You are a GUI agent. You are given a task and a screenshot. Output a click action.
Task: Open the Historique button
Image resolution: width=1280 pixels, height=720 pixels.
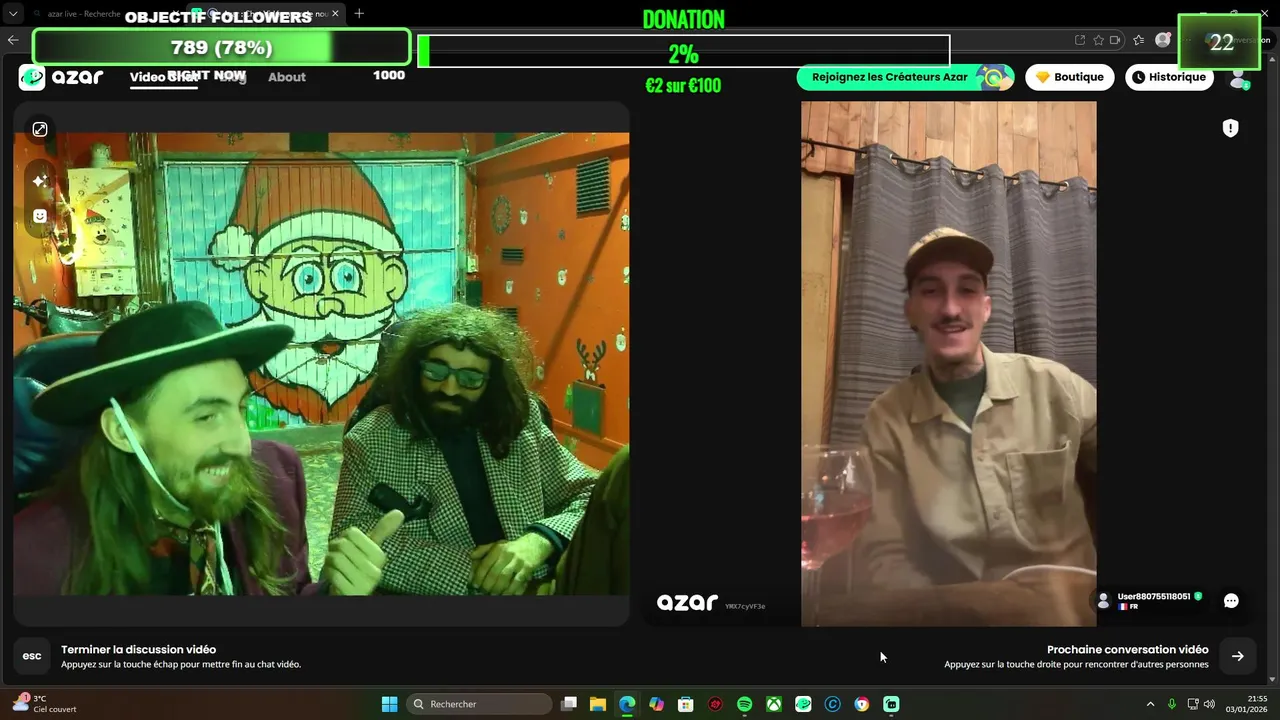[x=1169, y=77]
